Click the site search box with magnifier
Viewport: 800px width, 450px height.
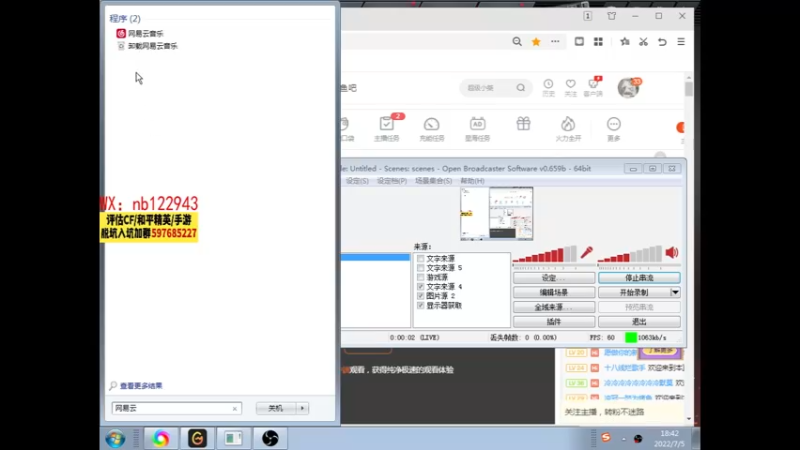tap(495, 88)
